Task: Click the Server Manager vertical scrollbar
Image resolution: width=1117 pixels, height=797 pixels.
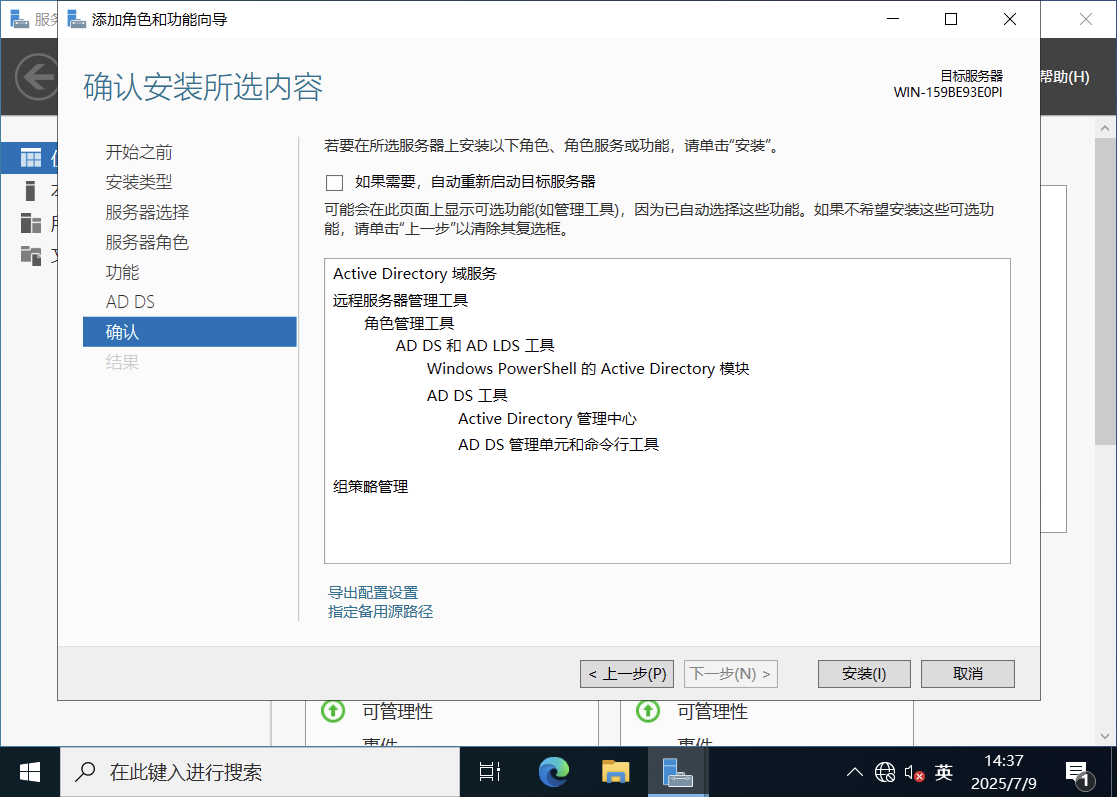Action: point(1105,292)
